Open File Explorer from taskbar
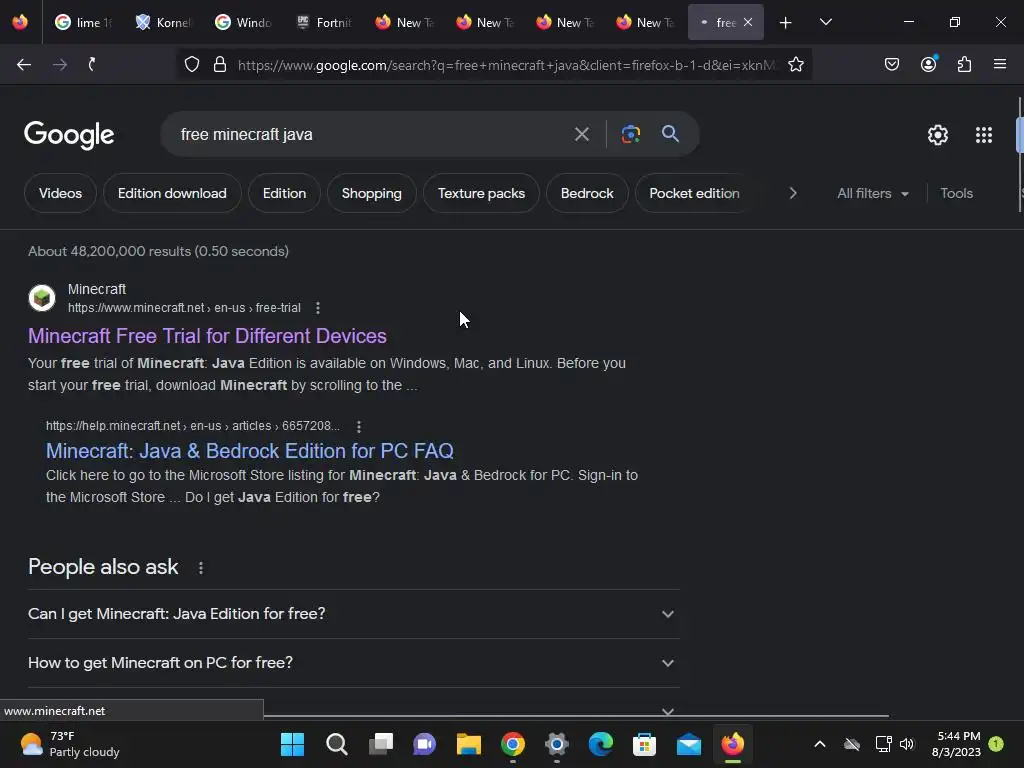Image resolution: width=1024 pixels, height=768 pixels. (469, 744)
